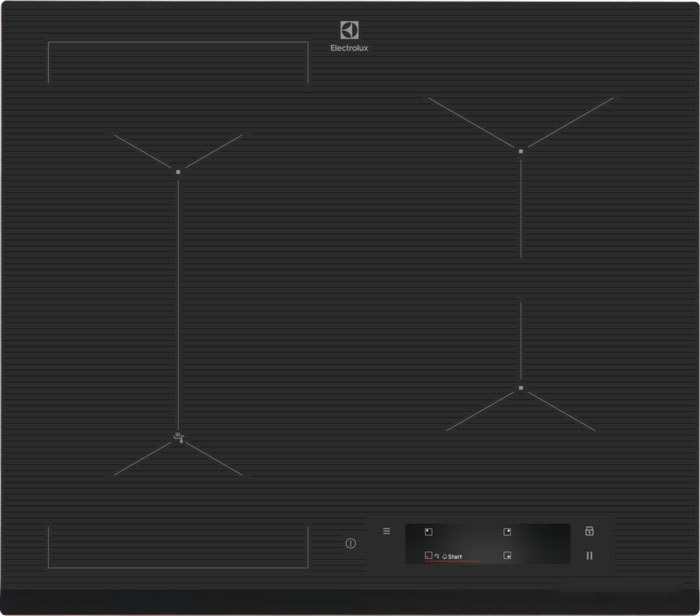Select the bottom-right cooking zone display icon

[x=508, y=554]
